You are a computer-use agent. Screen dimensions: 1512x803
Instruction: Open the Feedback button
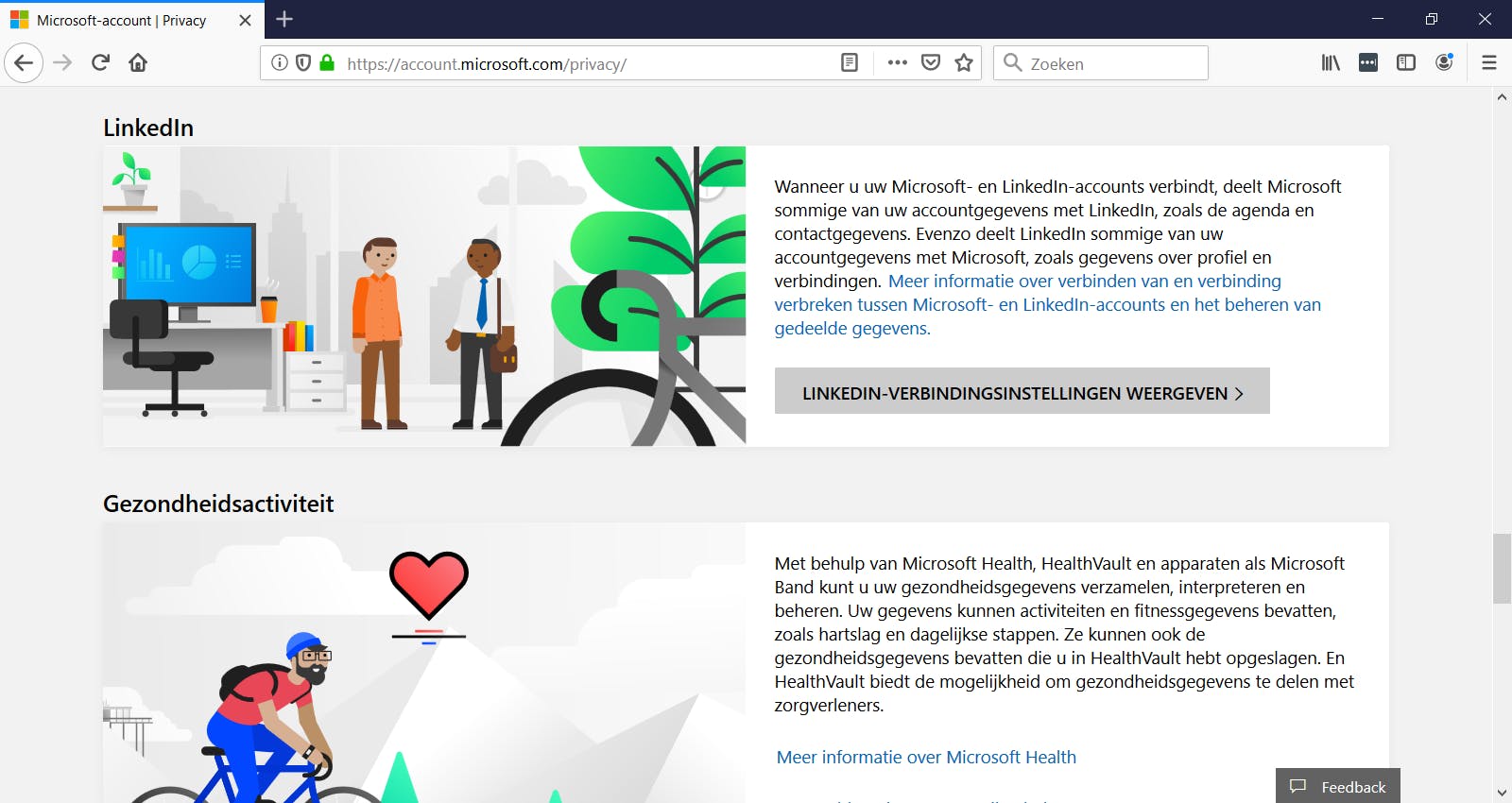pos(1338,786)
